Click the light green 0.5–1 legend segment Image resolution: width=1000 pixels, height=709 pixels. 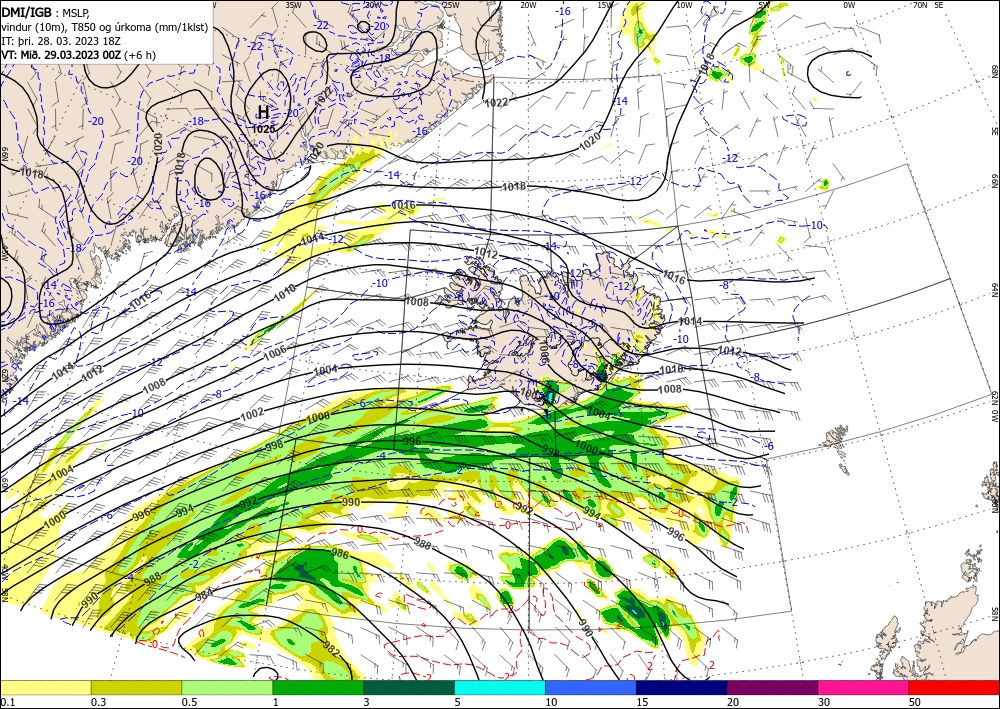(x=227, y=687)
